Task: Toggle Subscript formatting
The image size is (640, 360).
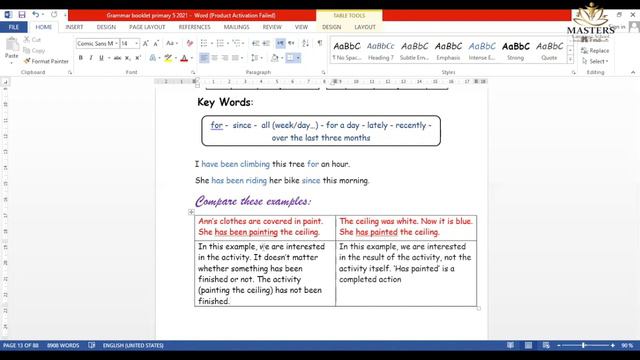Action: (x=128, y=58)
